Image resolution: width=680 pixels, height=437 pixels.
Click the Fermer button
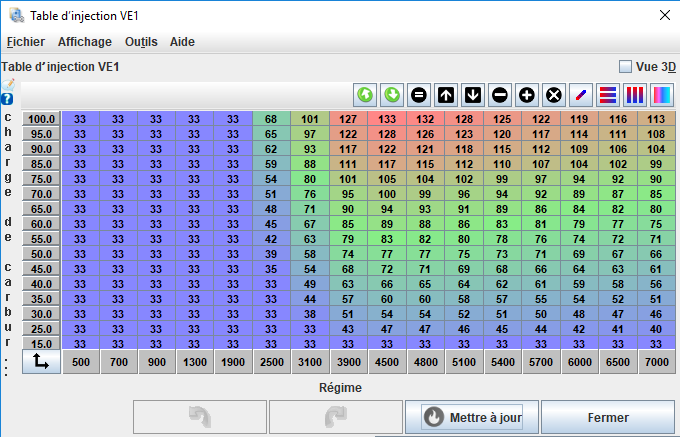coord(608,417)
